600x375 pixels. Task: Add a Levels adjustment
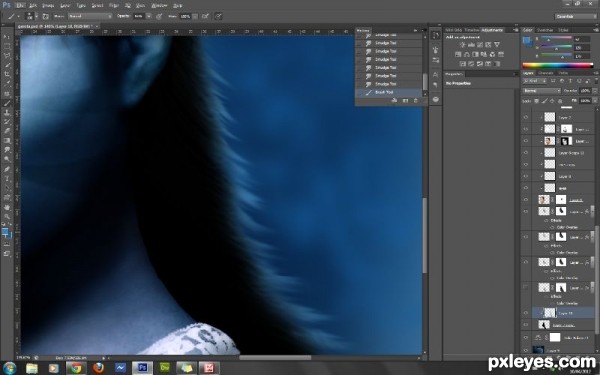[471, 45]
